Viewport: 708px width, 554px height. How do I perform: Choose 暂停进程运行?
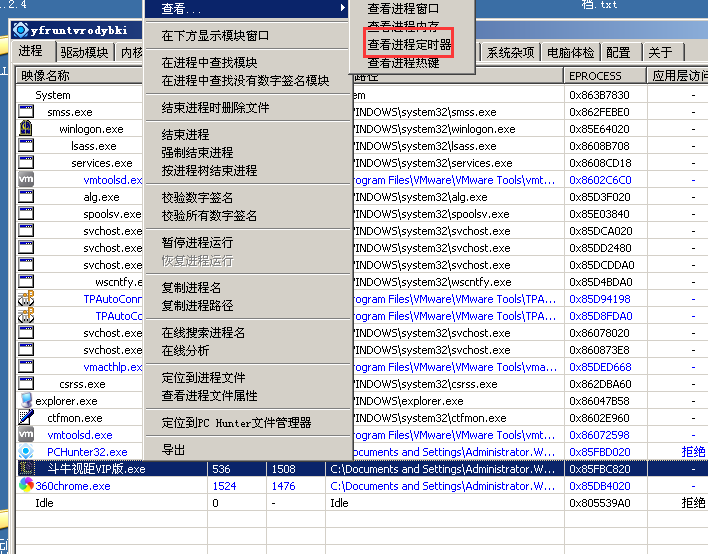pyautogui.click(x=197, y=243)
